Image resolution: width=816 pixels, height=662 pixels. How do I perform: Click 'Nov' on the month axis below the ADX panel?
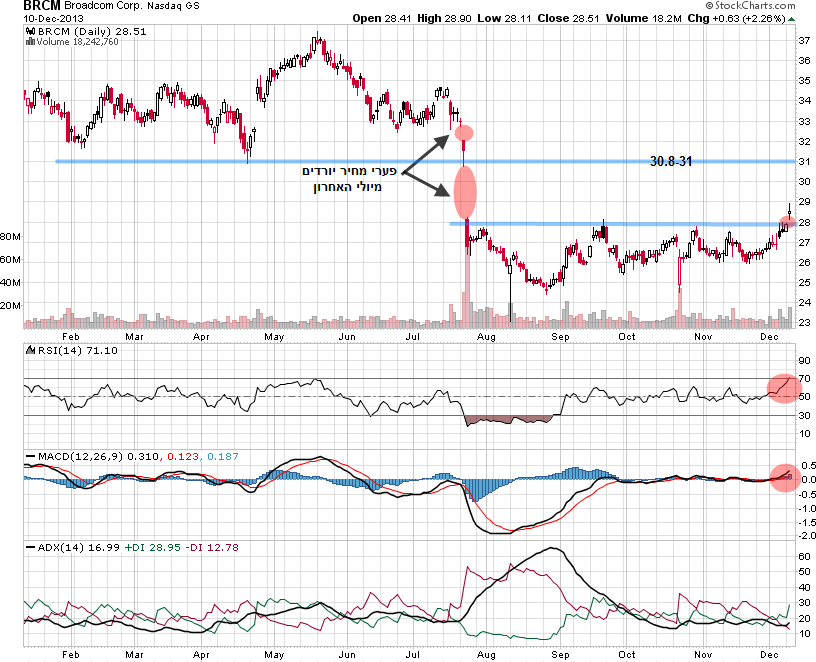point(703,655)
